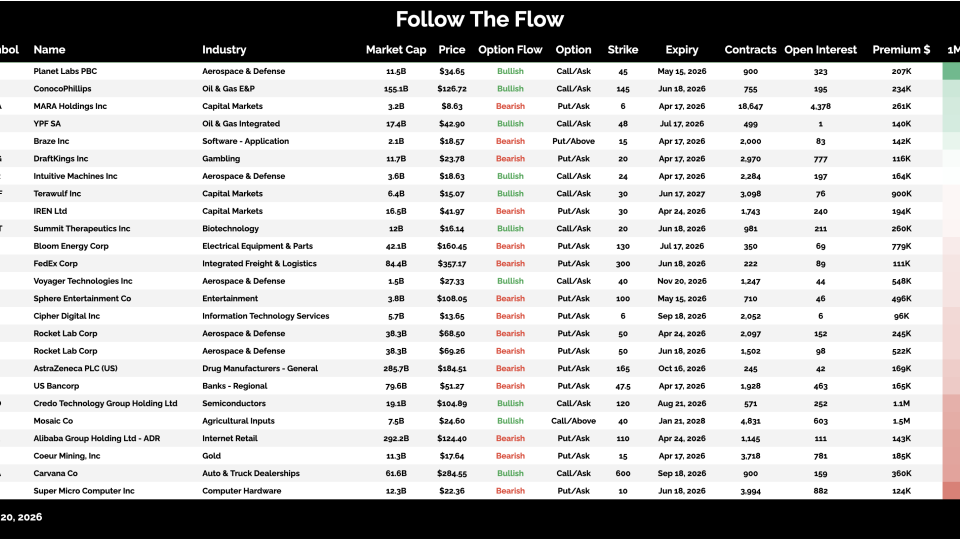Click the MARA Holdings Inc name
The width and height of the screenshot is (960, 540).
[x=70, y=106]
